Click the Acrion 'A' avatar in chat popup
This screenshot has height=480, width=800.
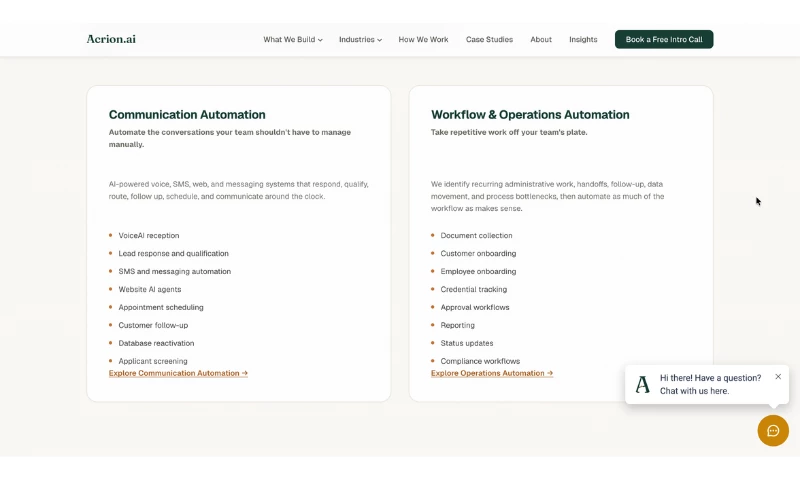[x=643, y=384]
